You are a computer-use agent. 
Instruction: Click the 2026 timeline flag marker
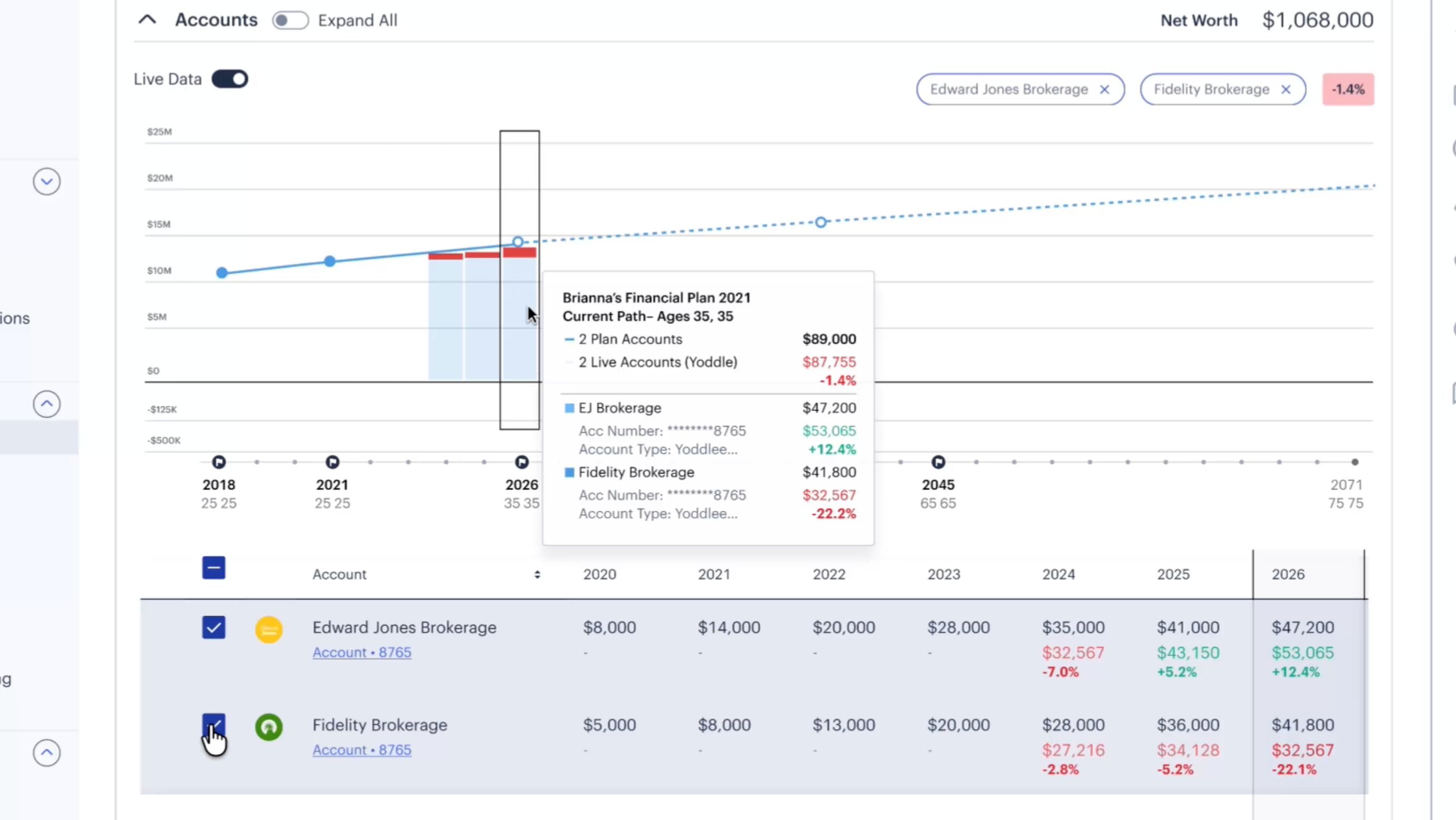click(x=522, y=462)
